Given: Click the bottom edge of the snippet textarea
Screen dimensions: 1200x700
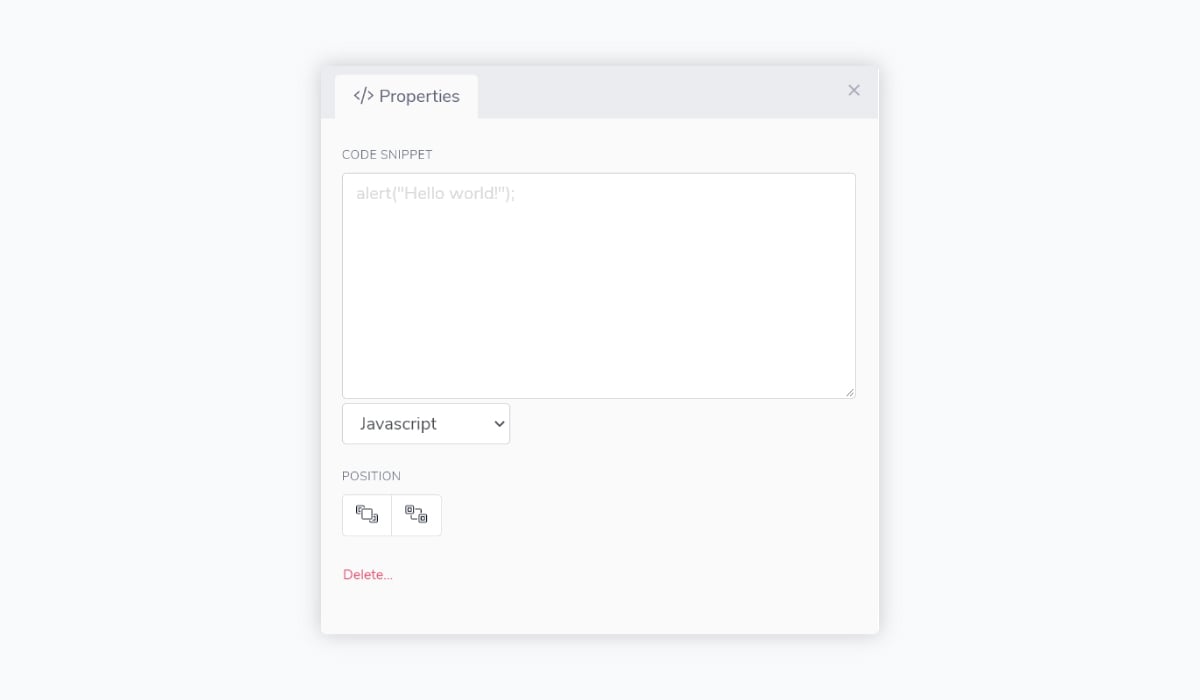Looking at the screenshot, I should pyautogui.click(x=599, y=398).
